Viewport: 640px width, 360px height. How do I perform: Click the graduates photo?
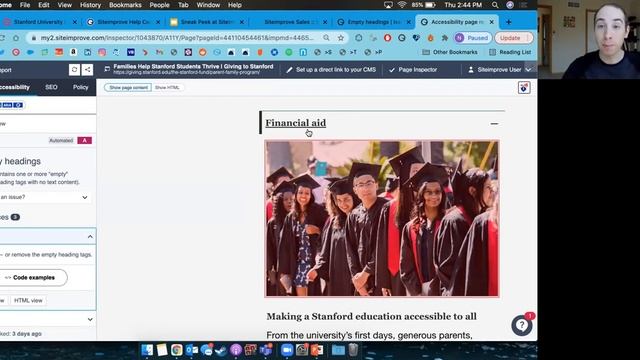point(382,219)
